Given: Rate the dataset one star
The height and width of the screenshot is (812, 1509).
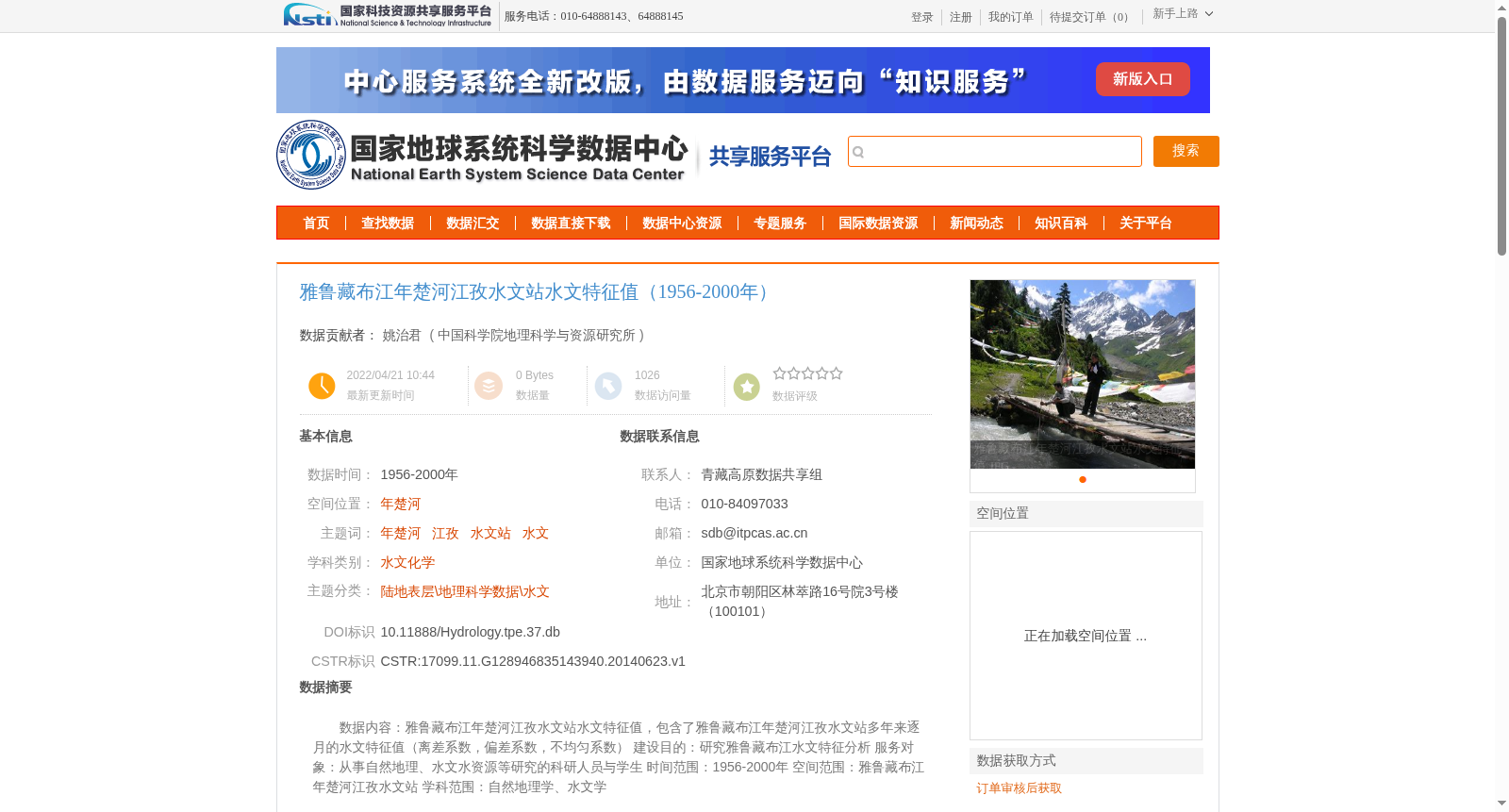Looking at the screenshot, I should [x=779, y=373].
